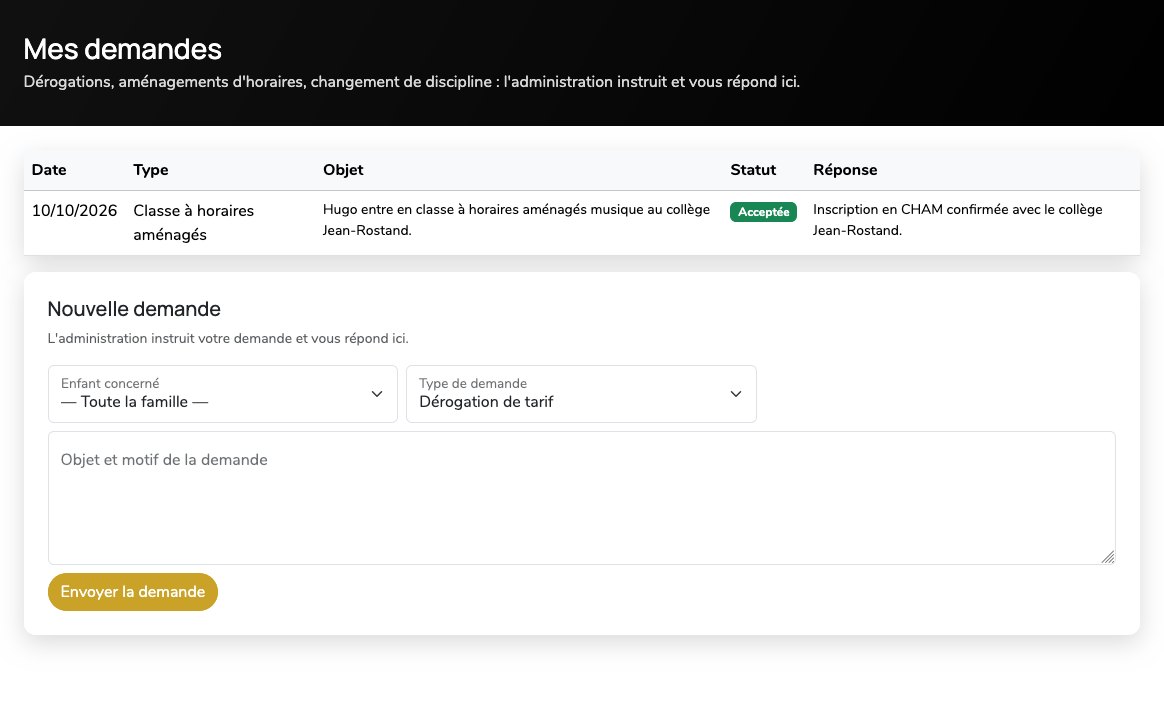
Task: Click the Nouvelle demande heading
Action: 134,309
